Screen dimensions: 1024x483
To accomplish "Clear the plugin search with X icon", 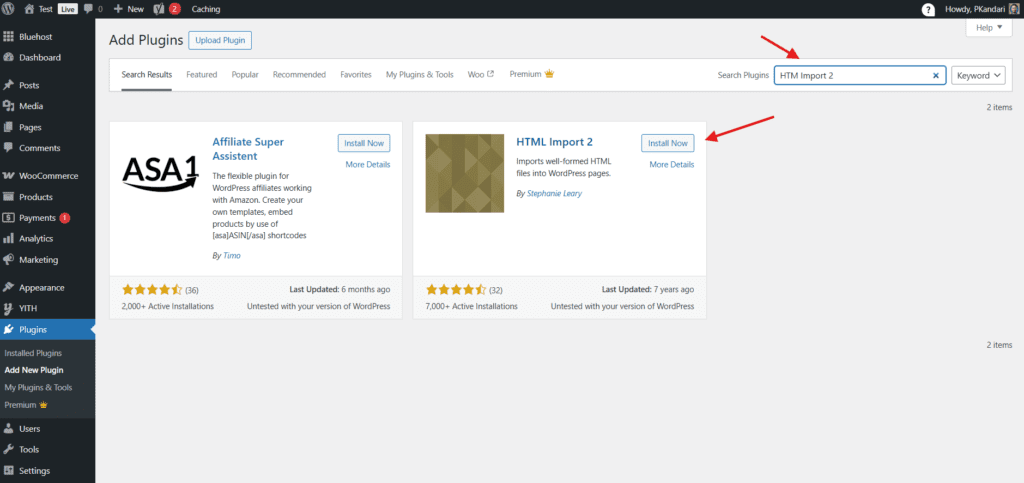I will 935,76.
